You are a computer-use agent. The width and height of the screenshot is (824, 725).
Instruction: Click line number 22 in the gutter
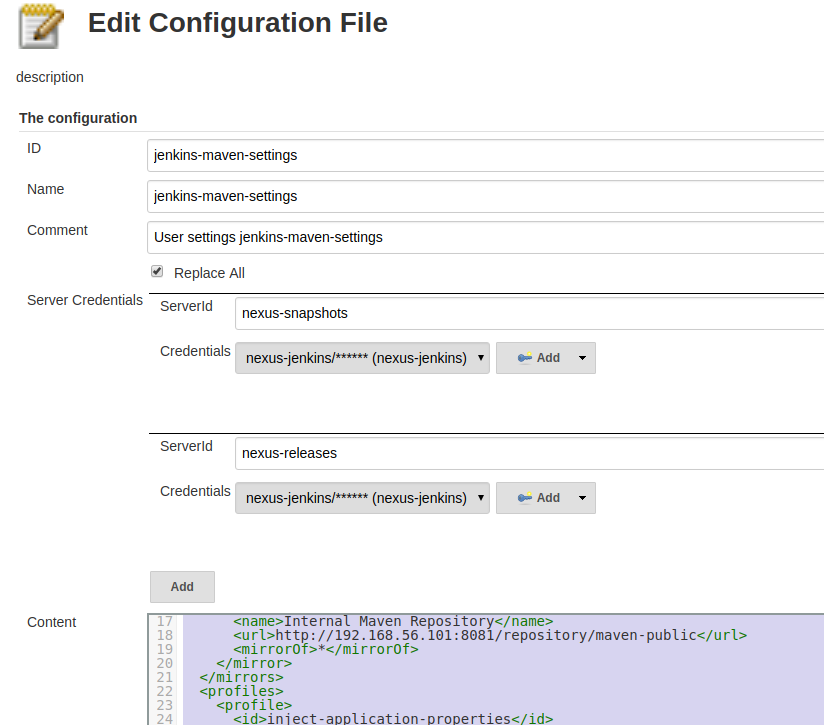coord(164,691)
